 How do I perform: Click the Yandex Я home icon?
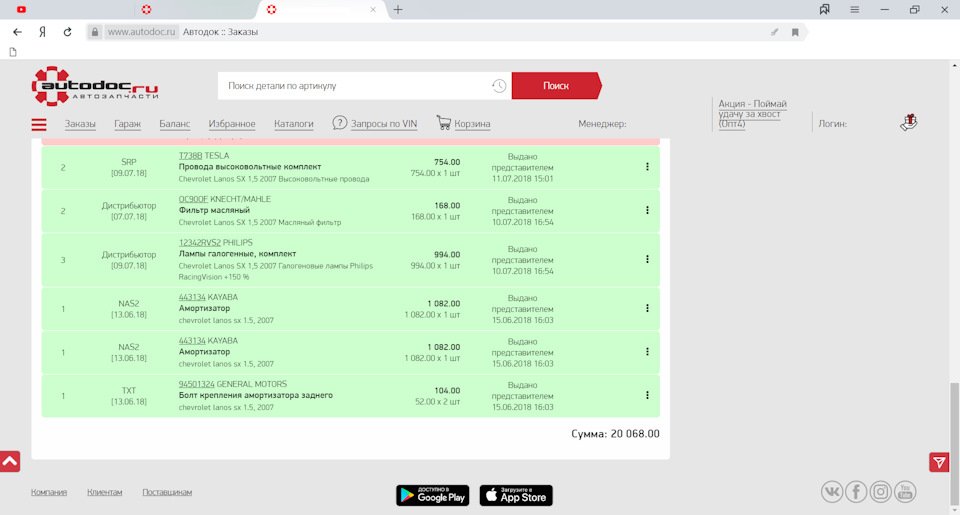[42, 32]
